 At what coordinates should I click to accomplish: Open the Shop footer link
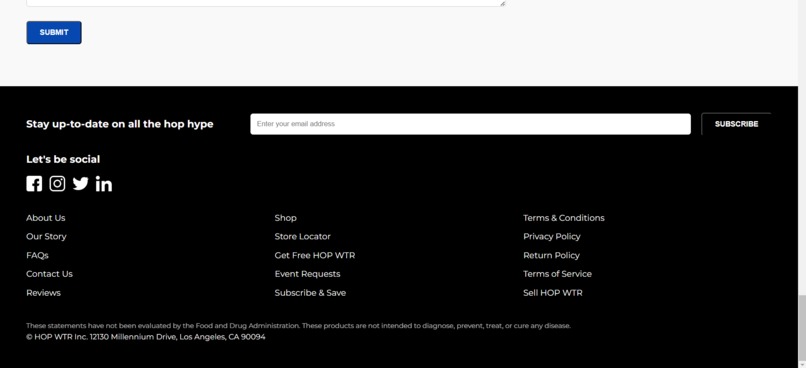click(285, 218)
